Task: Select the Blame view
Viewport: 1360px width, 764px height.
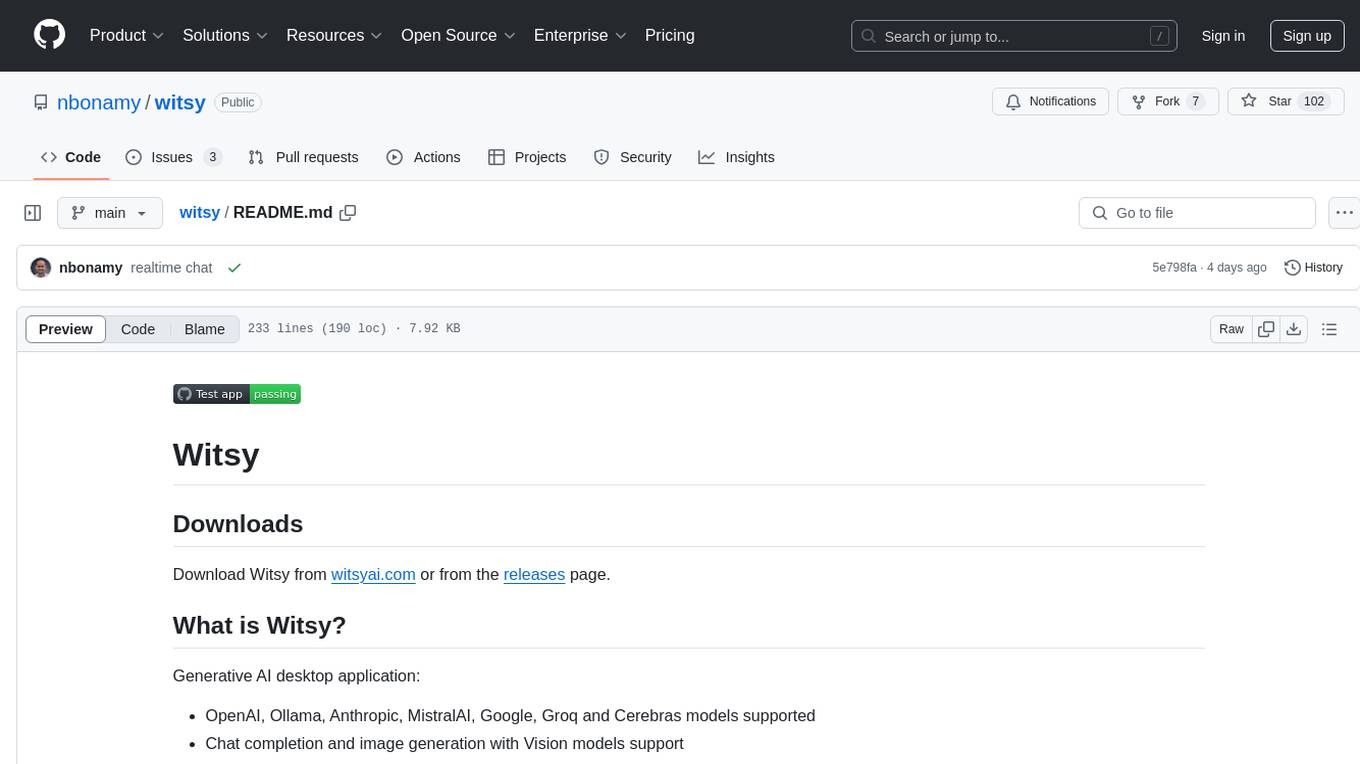Action: 204,329
